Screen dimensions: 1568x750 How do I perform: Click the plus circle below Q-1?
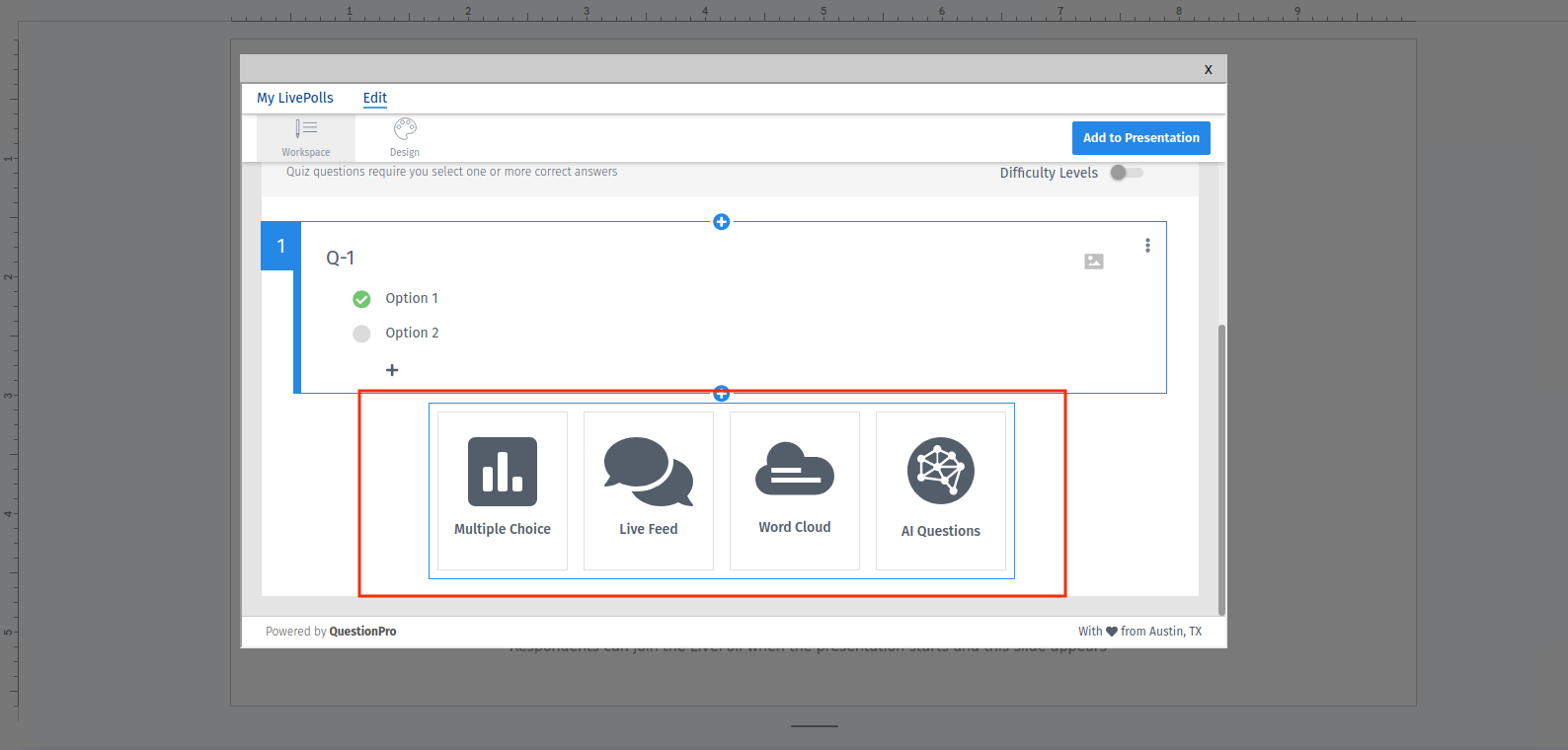[722, 394]
